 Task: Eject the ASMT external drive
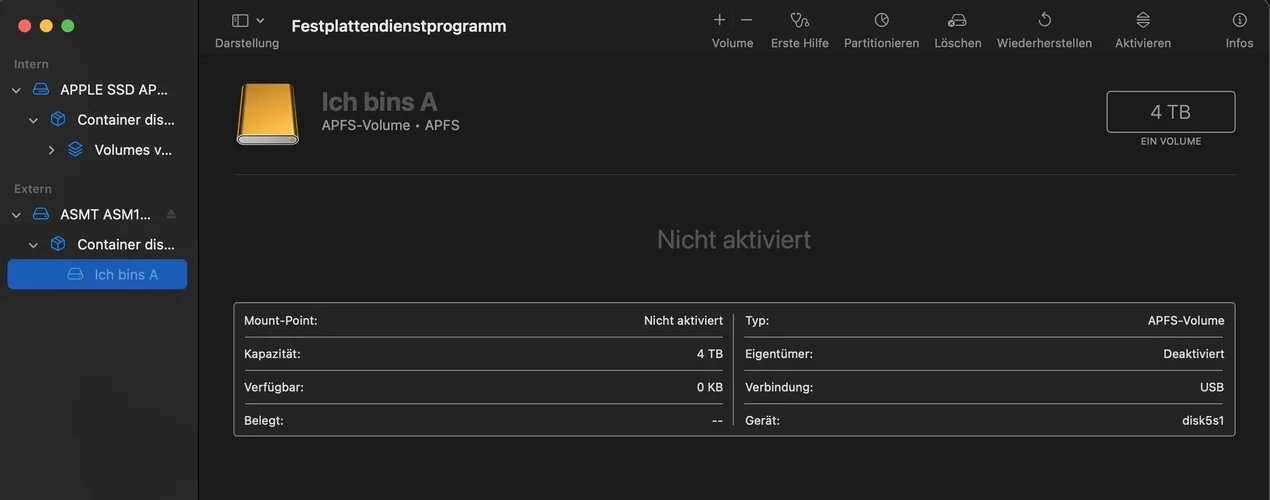[171, 214]
